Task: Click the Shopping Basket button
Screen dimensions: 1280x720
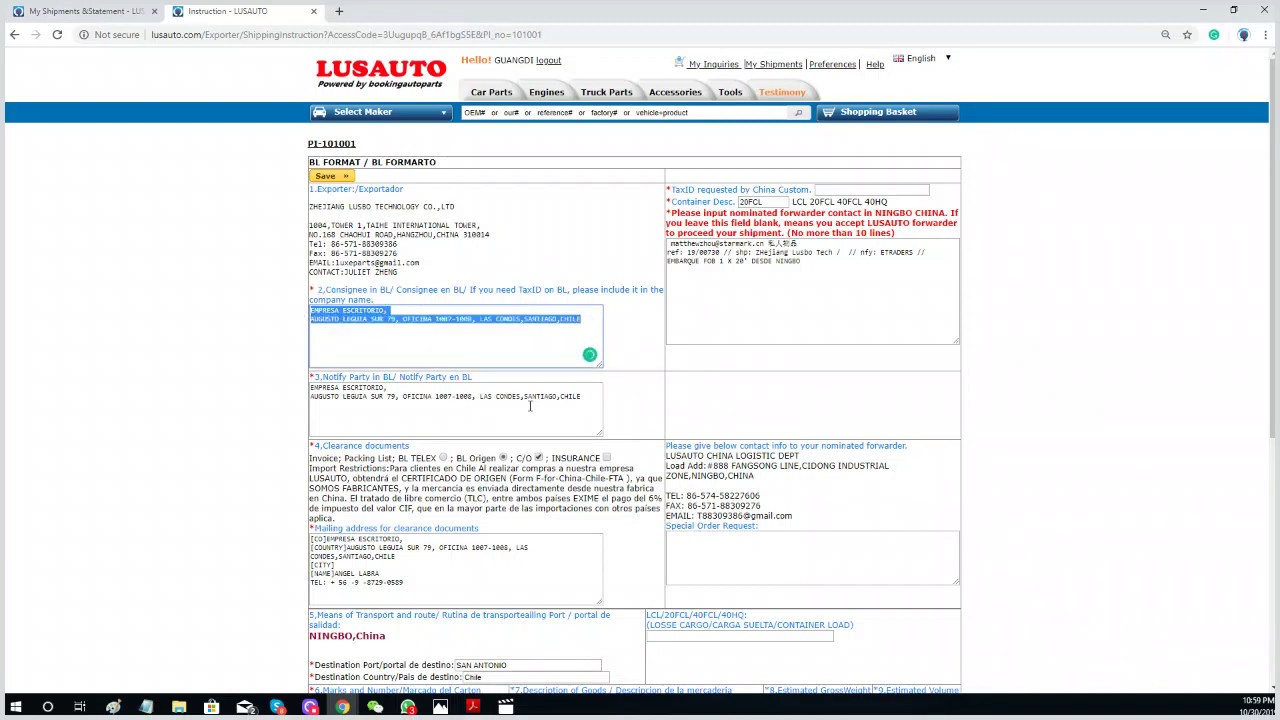Action: click(888, 112)
